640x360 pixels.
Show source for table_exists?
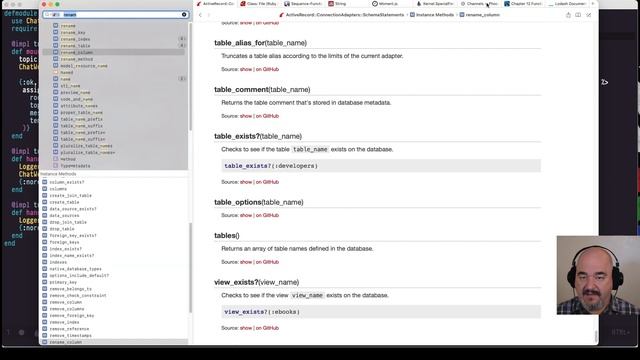[x=246, y=182]
